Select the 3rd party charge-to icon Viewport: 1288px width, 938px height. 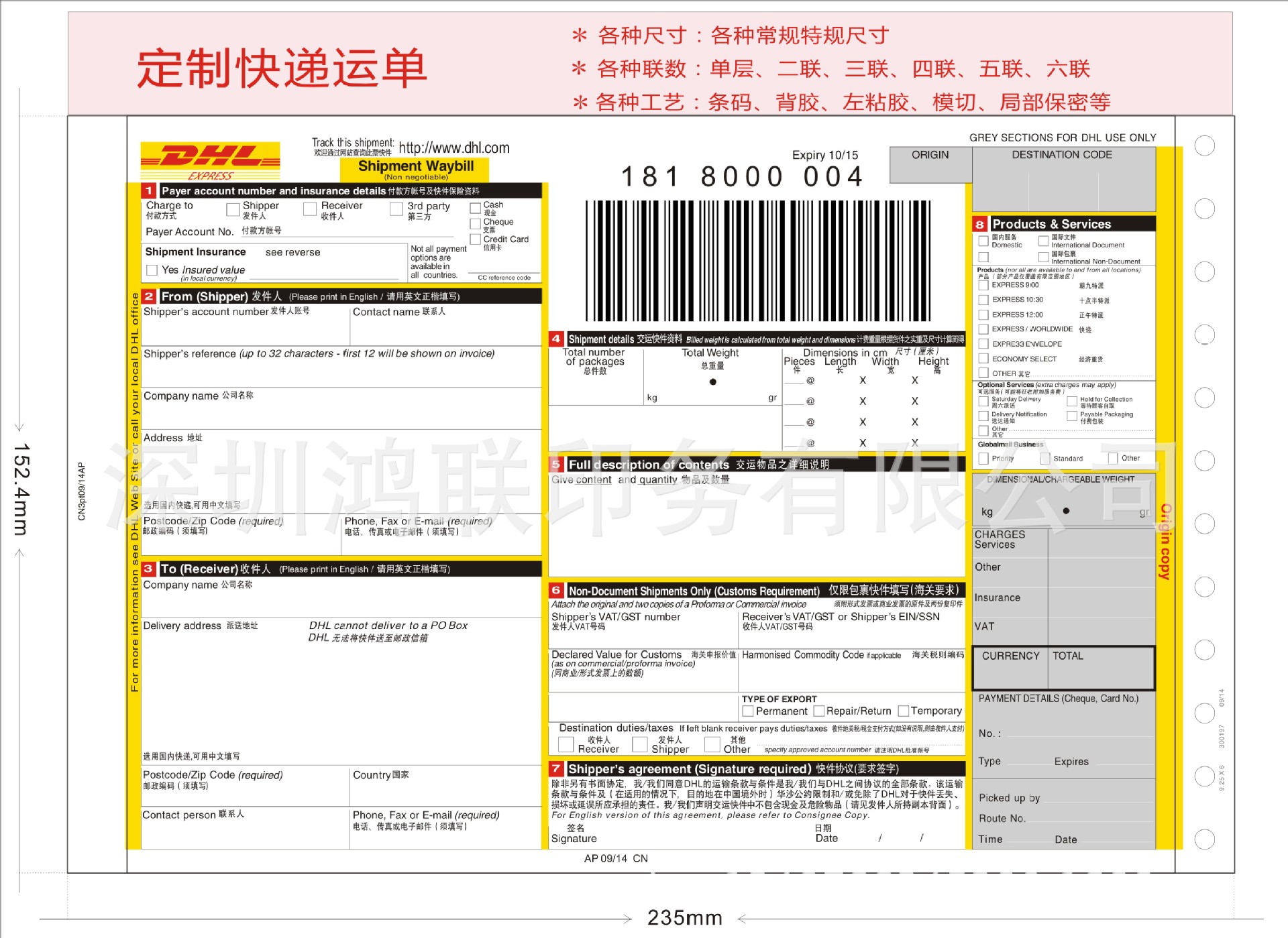pyautogui.click(x=397, y=212)
